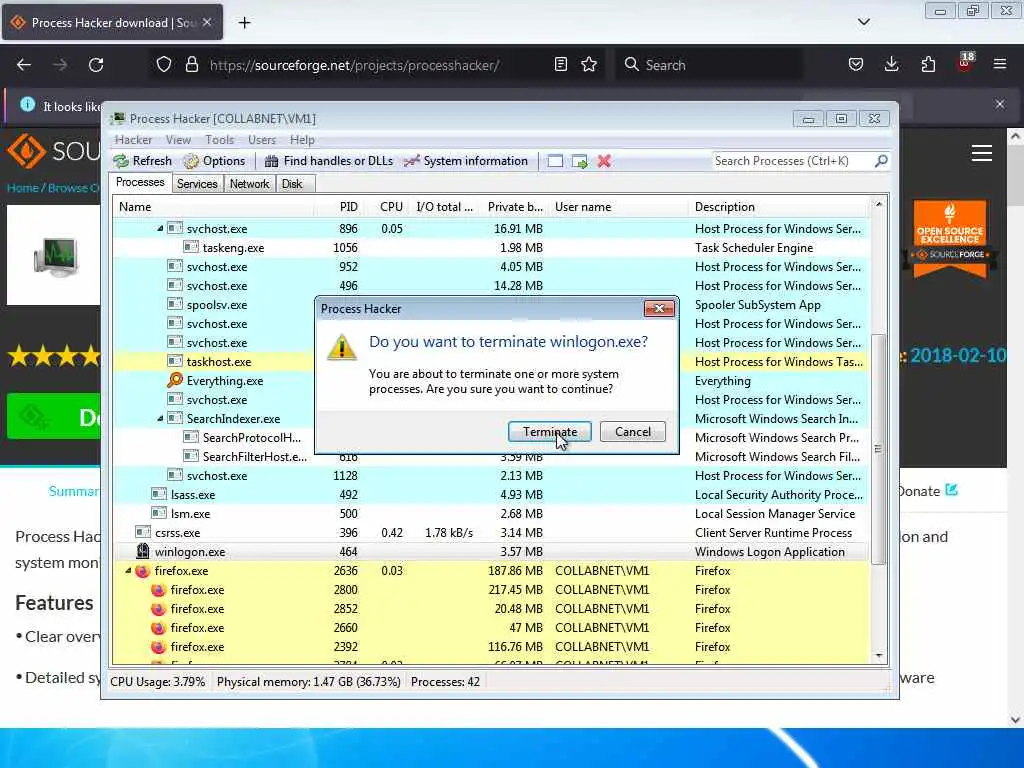The image size is (1024, 768).
Task: Open System information graph
Action: [x=466, y=161]
